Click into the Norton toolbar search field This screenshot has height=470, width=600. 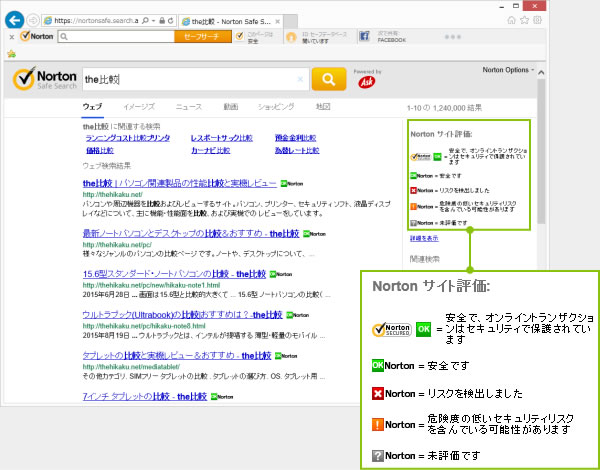click(116, 37)
